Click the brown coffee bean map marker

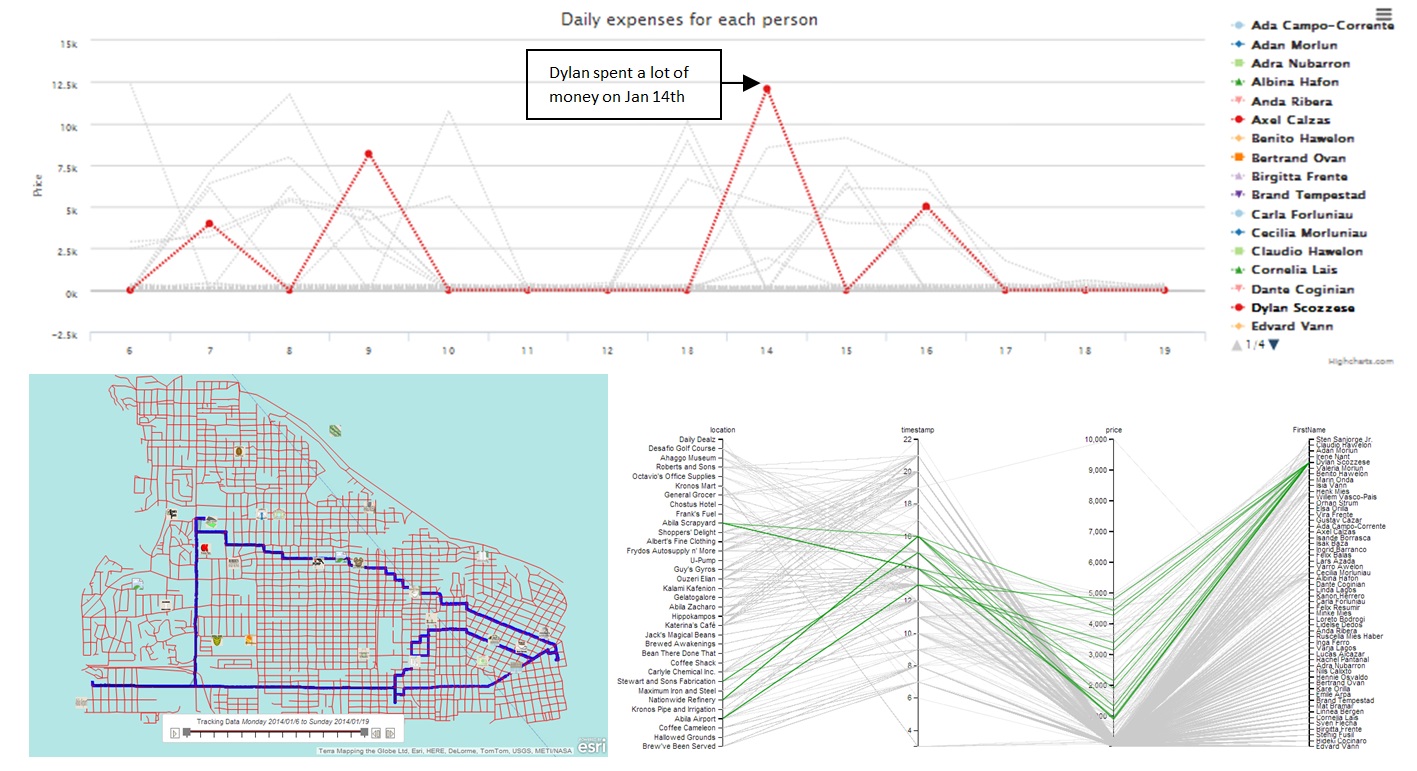point(239,452)
